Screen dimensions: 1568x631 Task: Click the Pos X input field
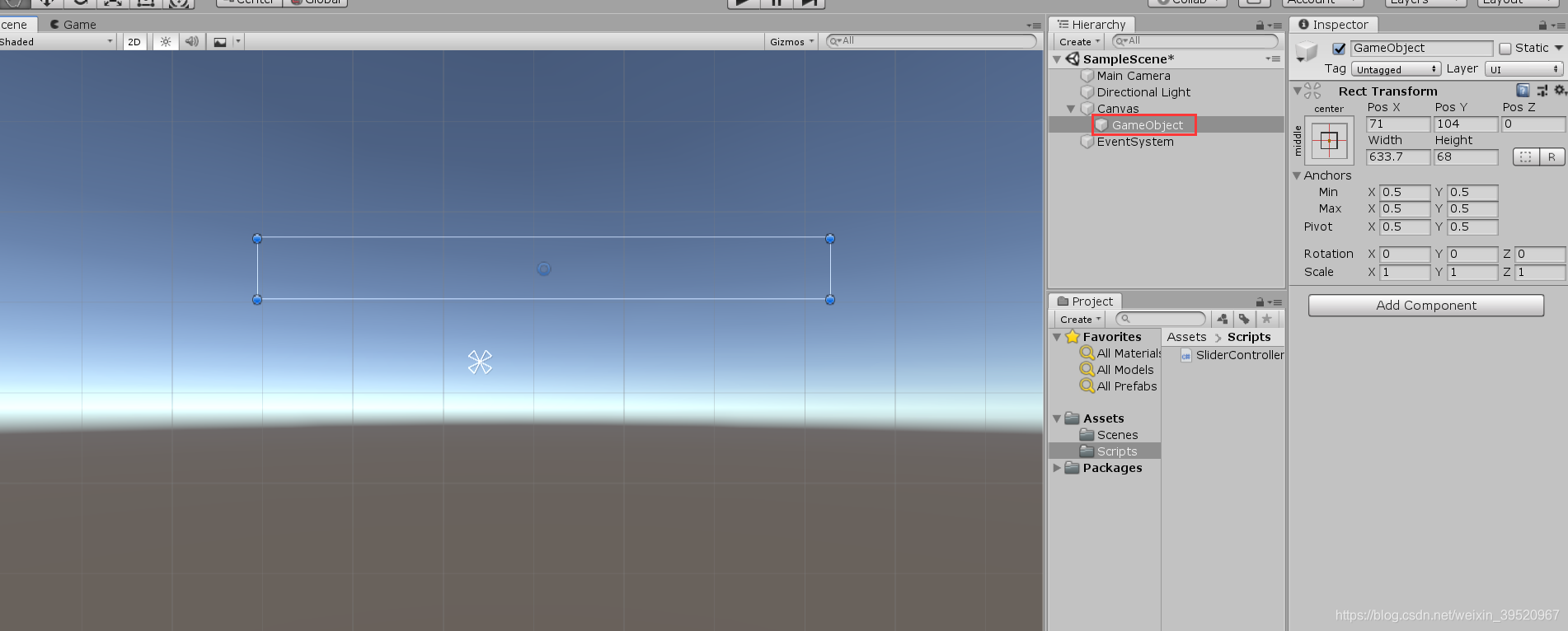tap(1398, 124)
